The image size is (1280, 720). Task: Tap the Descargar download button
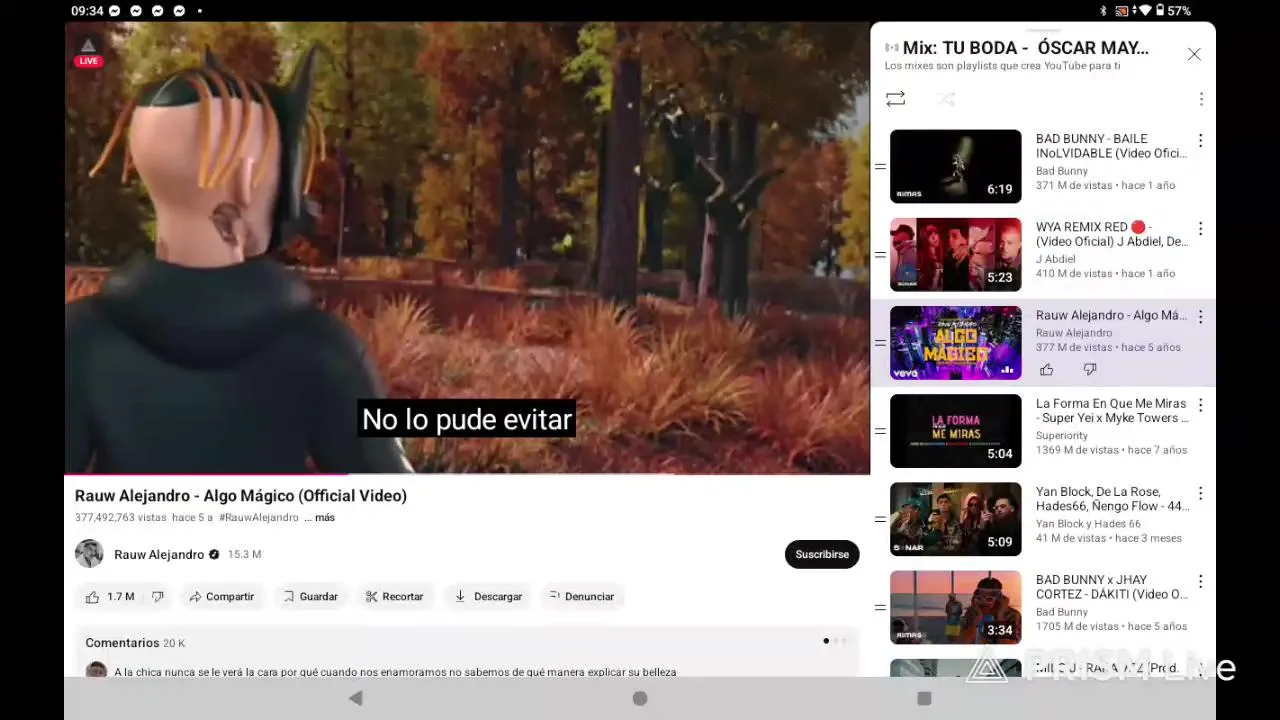point(488,597)
